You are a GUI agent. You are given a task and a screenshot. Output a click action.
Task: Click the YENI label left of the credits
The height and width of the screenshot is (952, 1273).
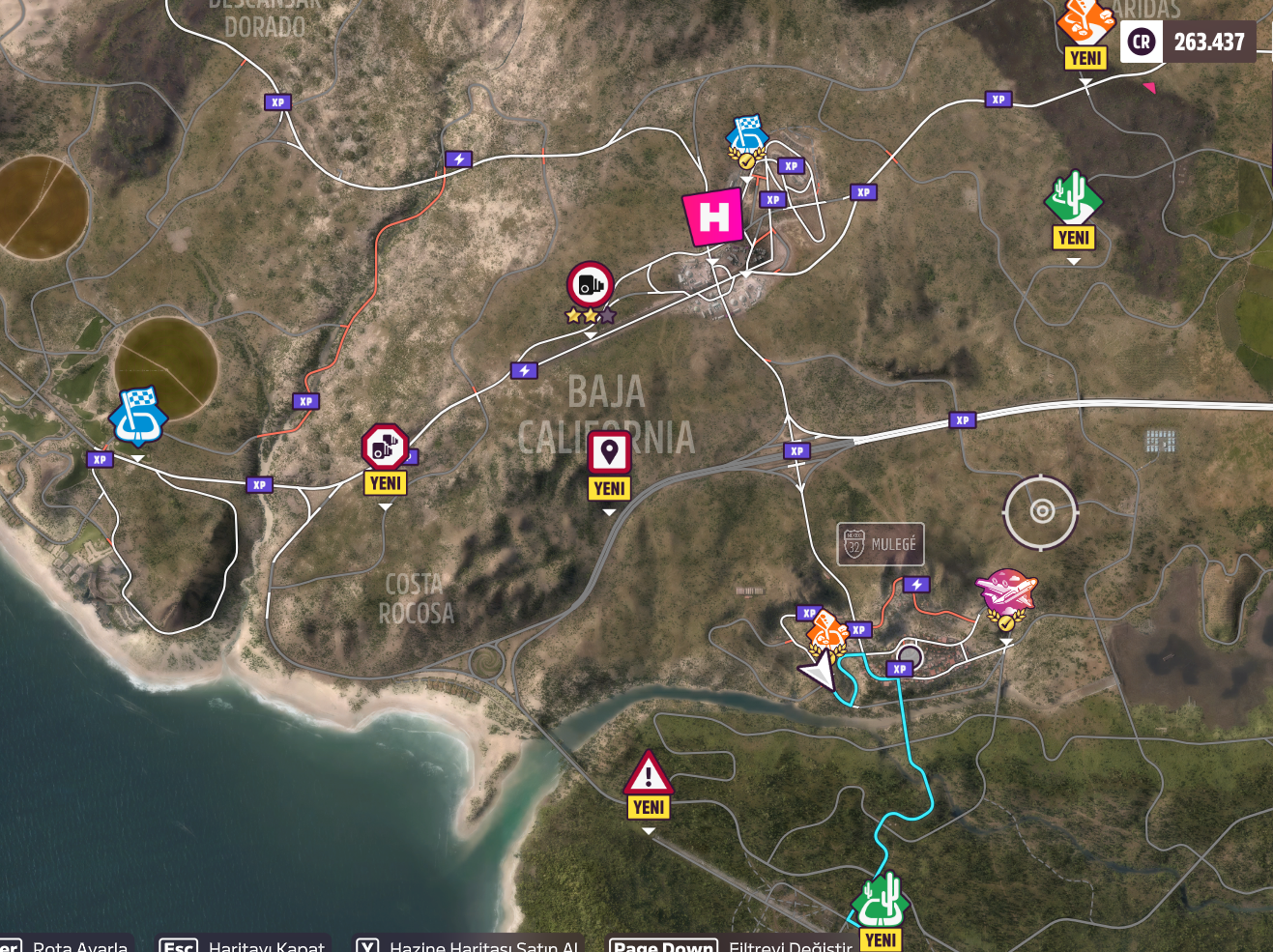(x=1085, y=58)
